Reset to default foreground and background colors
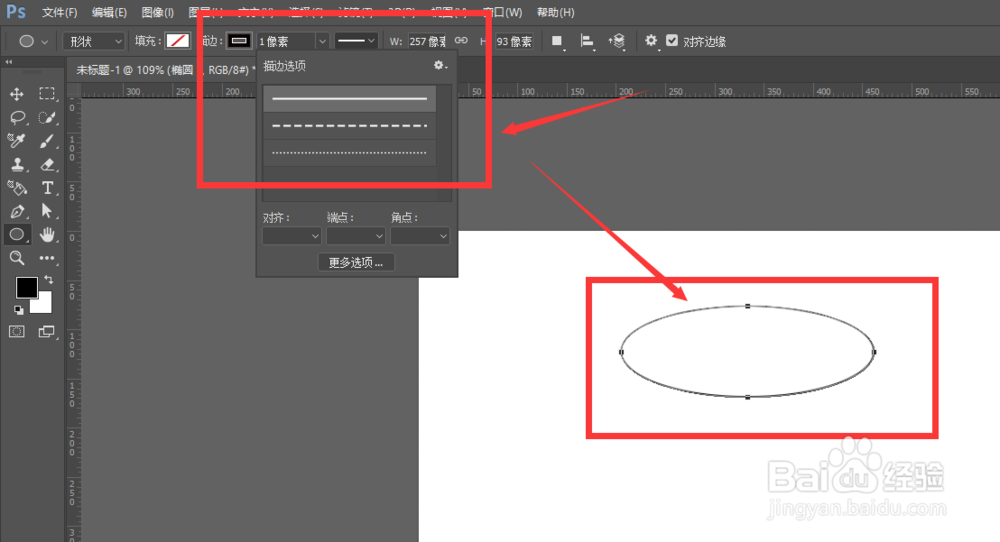This screenshot has height=542, width=1000. click(x=18, y=310)
